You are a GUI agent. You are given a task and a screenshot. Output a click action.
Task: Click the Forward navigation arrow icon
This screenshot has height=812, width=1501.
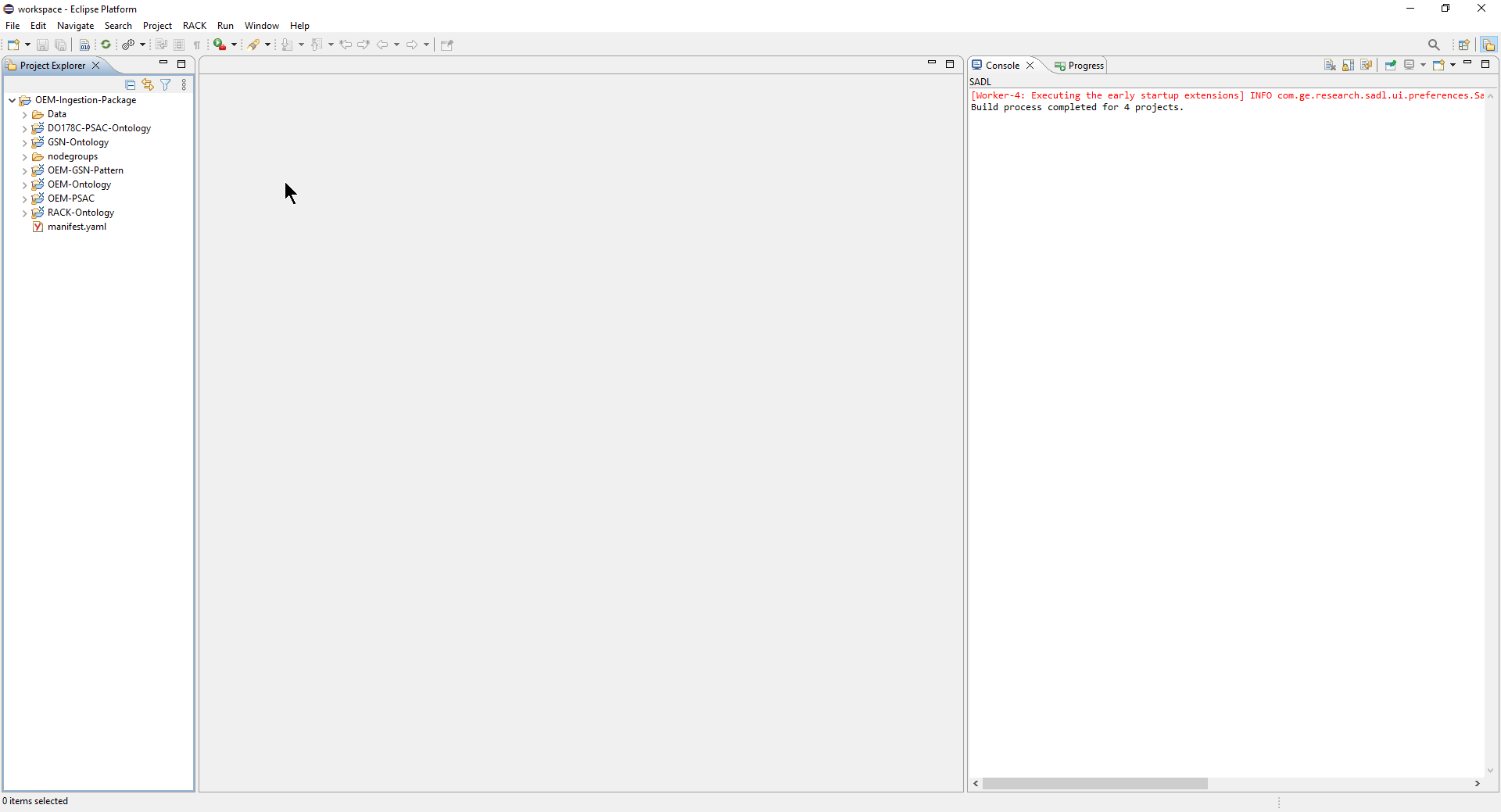click(412, 45)
